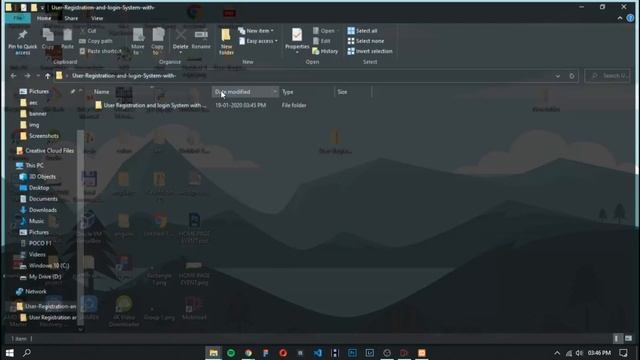Open the Copy to menu
The image size is (640, 360).
tap(158, 42)
